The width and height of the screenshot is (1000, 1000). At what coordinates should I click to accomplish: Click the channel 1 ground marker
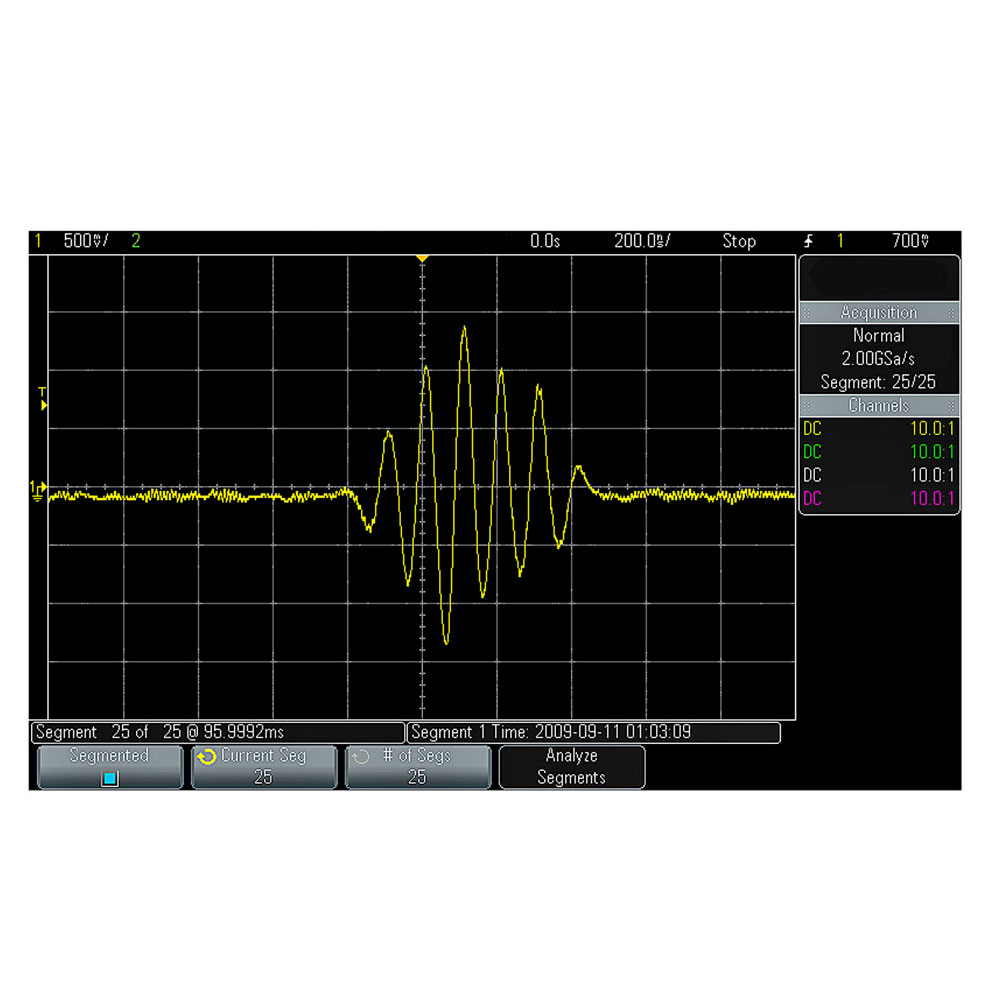pyautogui.click(x=38, y=491)
